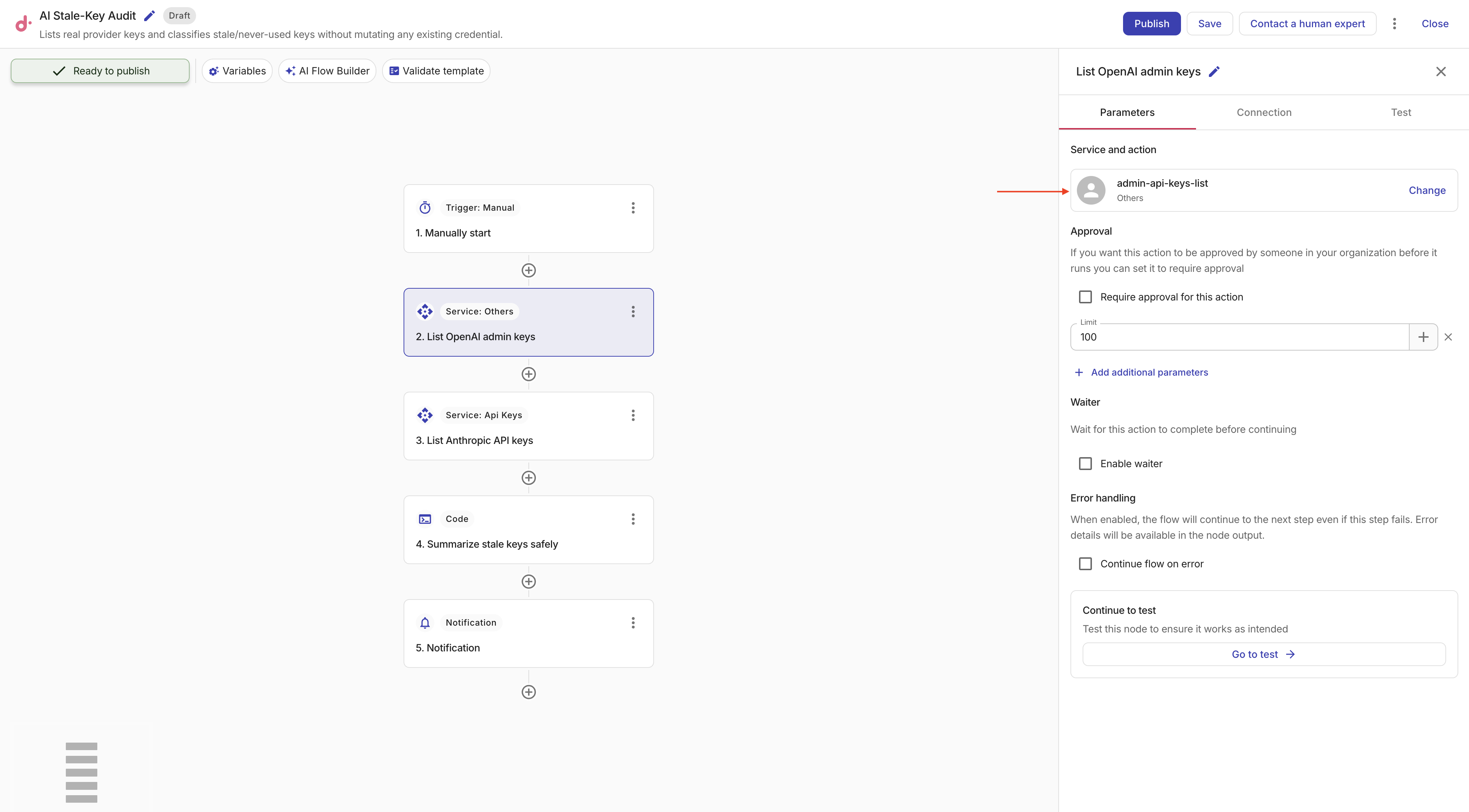Screen dimensions: 1469x812
Task: Click the Manual trigger timer icon
Action: point(425,207)
